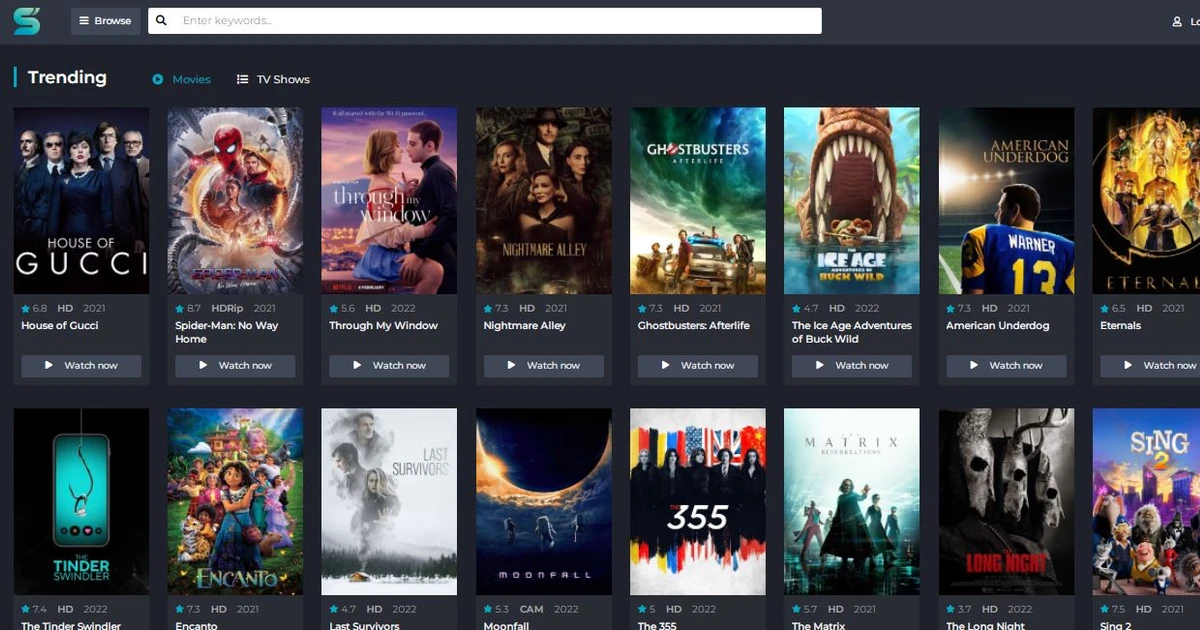The width and height of the screenshot is (1200, 630).
Task: Watch now for American Underdog
Action: pos(1006,365)
